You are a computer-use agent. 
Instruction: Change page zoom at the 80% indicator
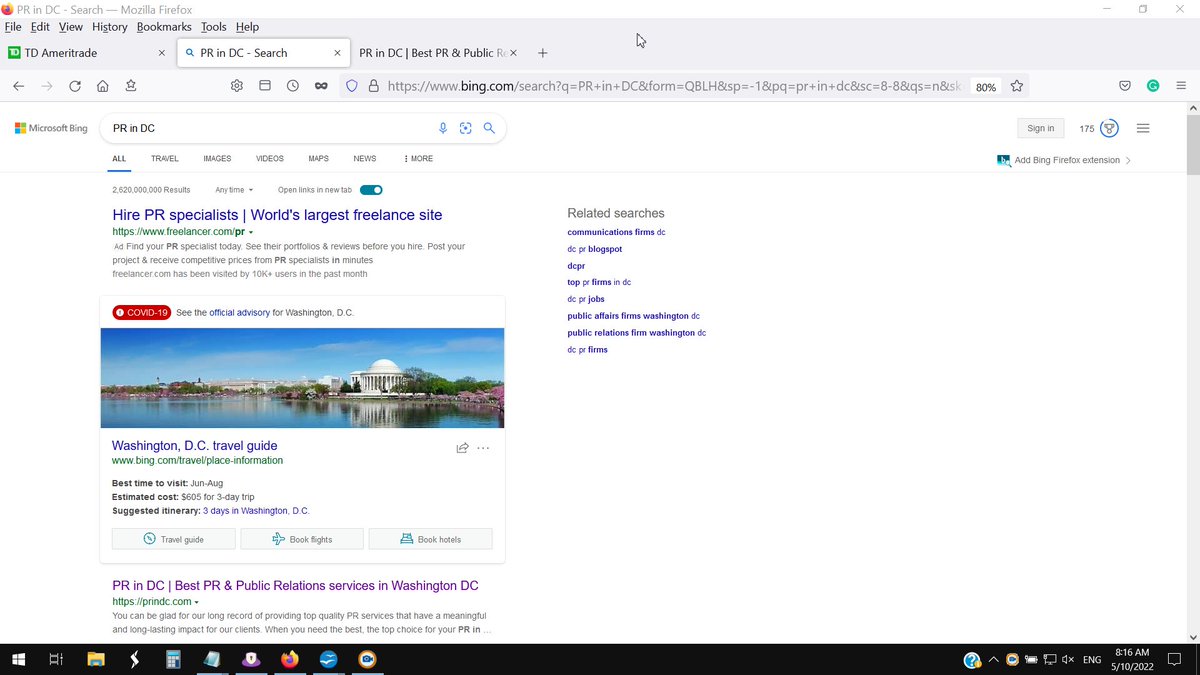pyautogui.click(x=986, y=87)
